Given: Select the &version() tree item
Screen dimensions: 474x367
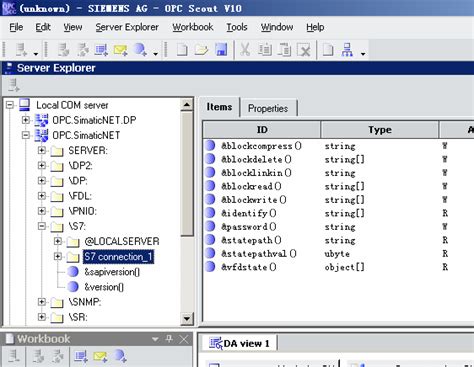Looking at the screenshot, I should (104, 287).
